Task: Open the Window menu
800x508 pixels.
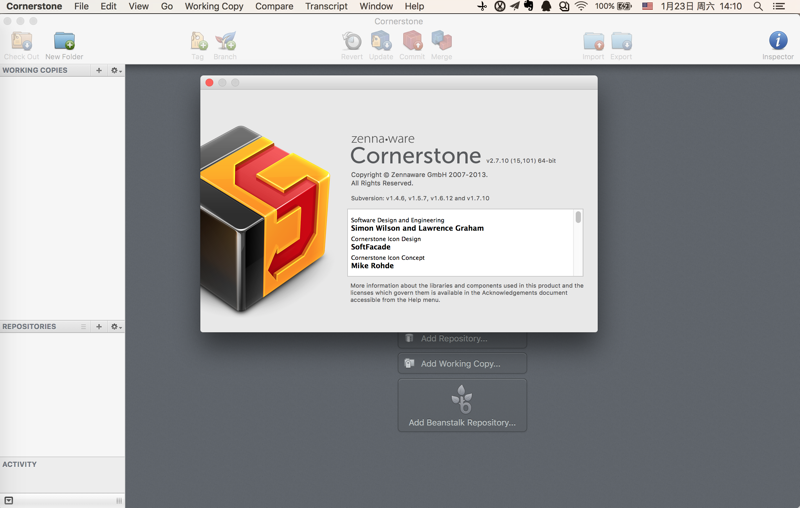Action: [x=376, y=6]
